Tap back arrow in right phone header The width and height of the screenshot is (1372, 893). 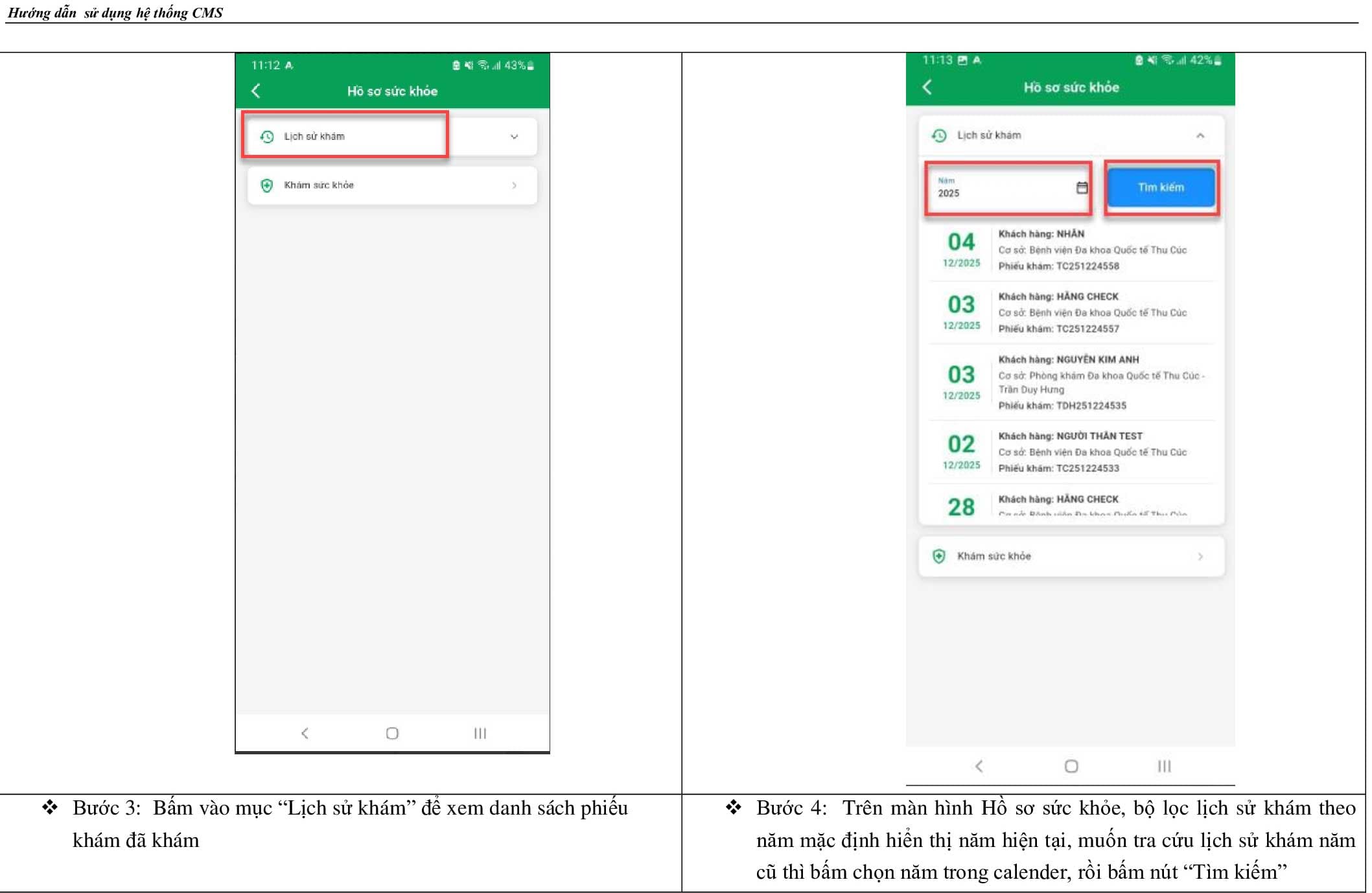click(x=927, y=87)
